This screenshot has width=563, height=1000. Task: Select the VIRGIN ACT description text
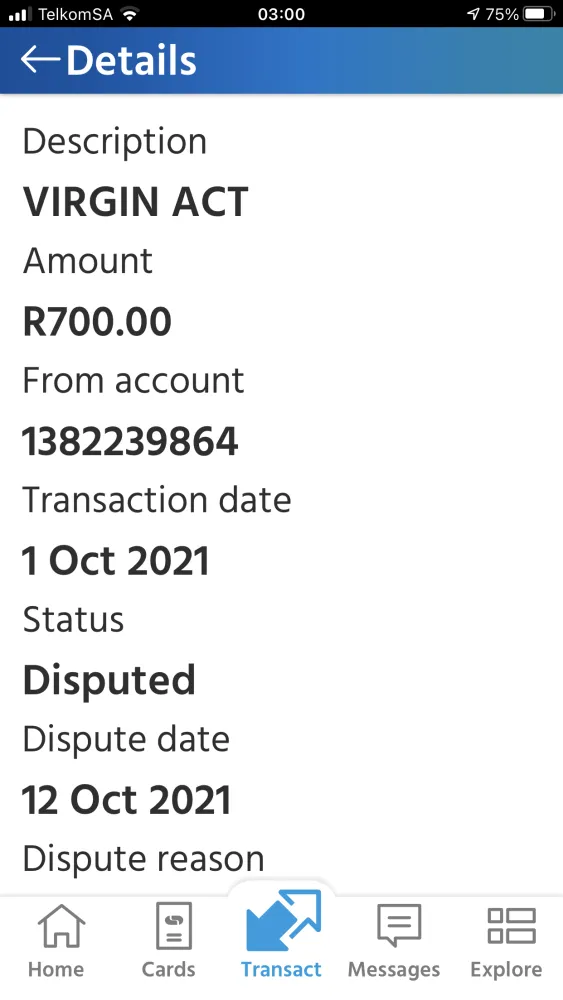(x=135, y=202)
